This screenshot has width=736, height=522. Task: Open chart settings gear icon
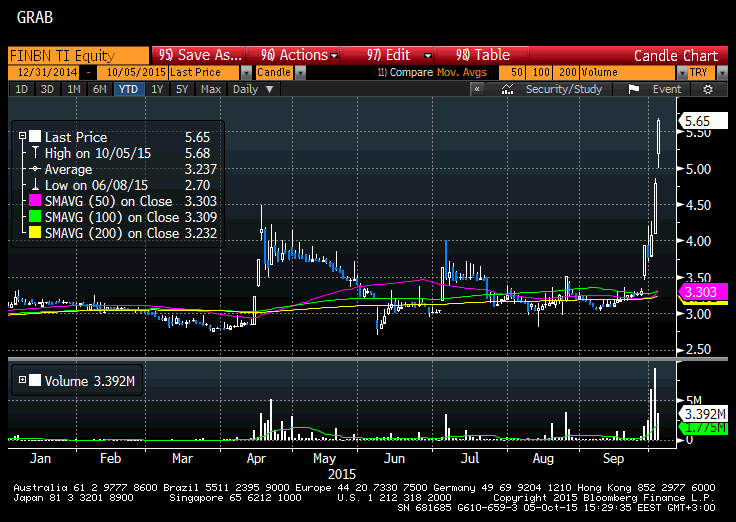tap(708, 89)
